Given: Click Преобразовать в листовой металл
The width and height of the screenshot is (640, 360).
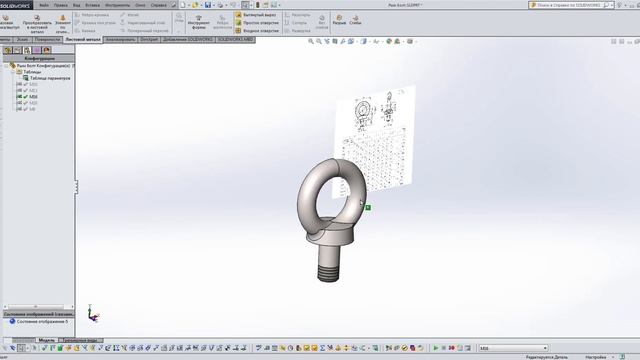Looking at the screenshot, I should [x=37, y=24].
